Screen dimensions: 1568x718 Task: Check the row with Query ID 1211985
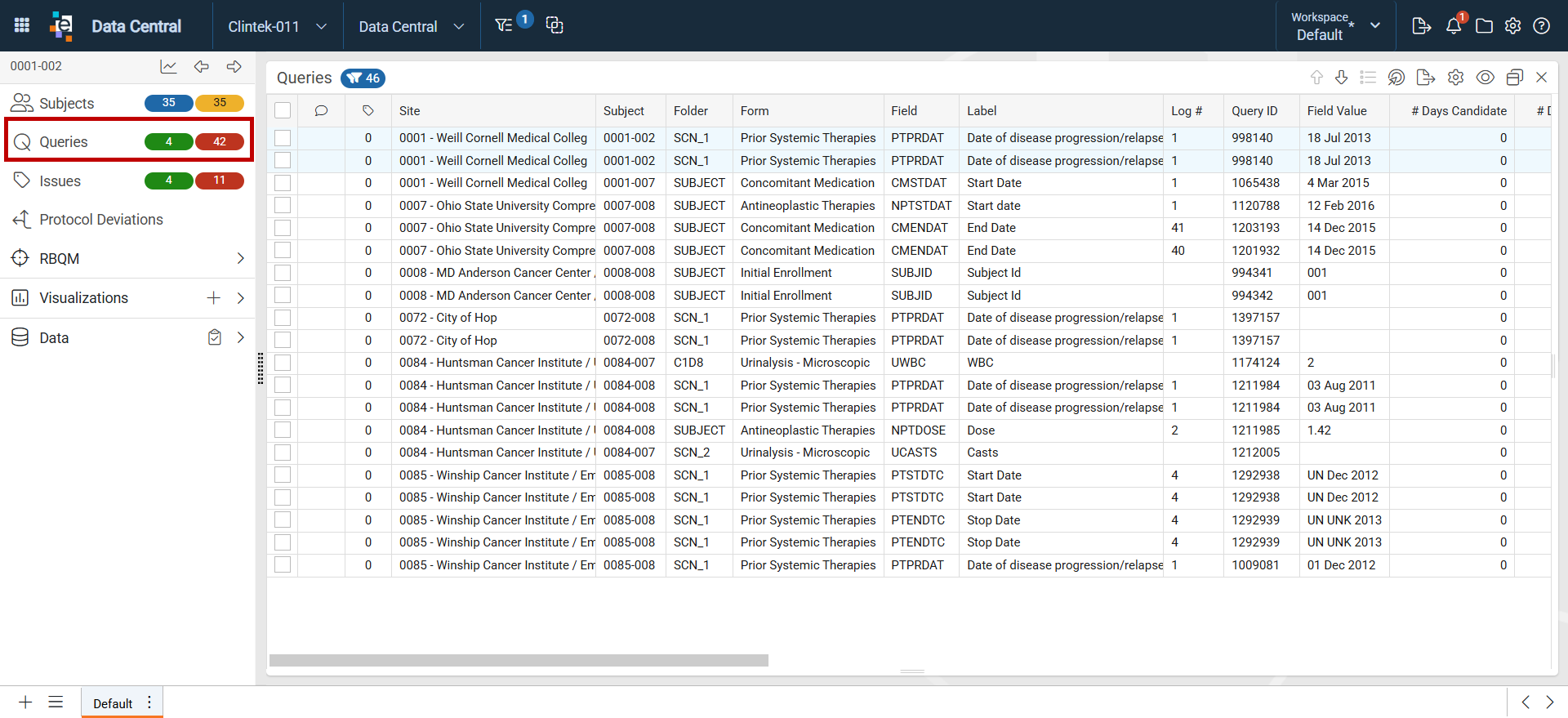coord(283,430)
